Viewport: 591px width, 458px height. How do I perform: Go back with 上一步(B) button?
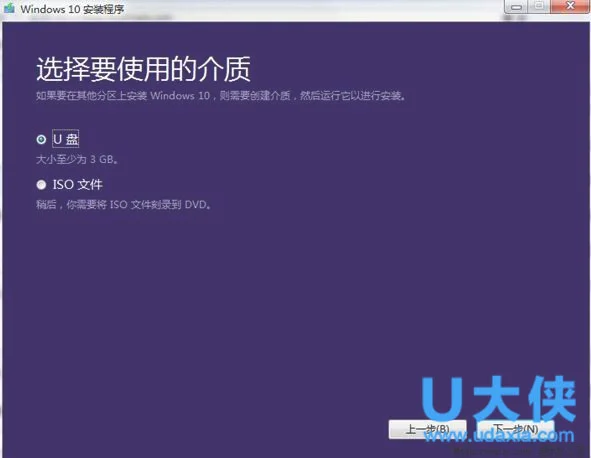[427, 429]
